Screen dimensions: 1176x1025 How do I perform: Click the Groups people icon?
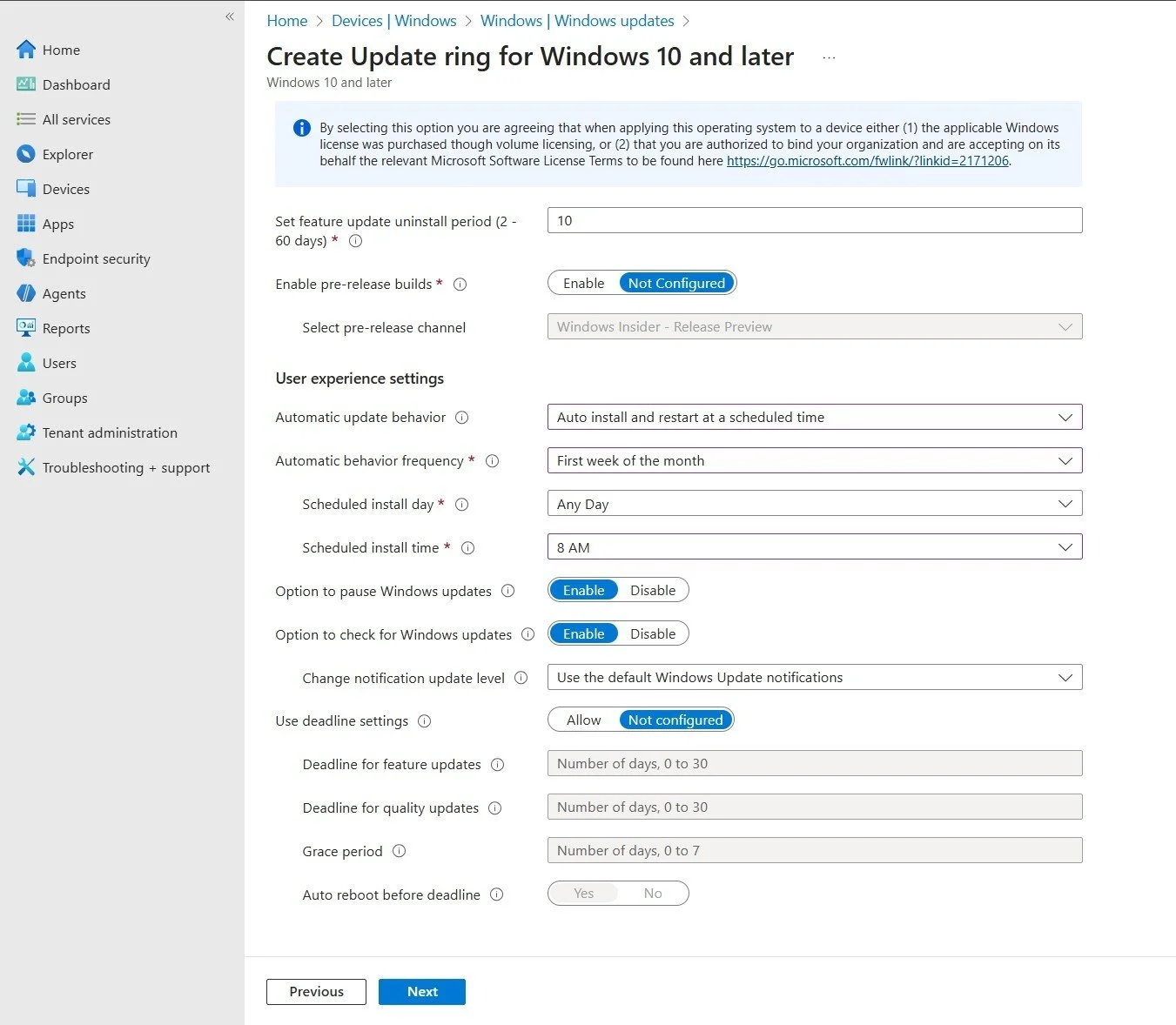click(x=26, y=398)
